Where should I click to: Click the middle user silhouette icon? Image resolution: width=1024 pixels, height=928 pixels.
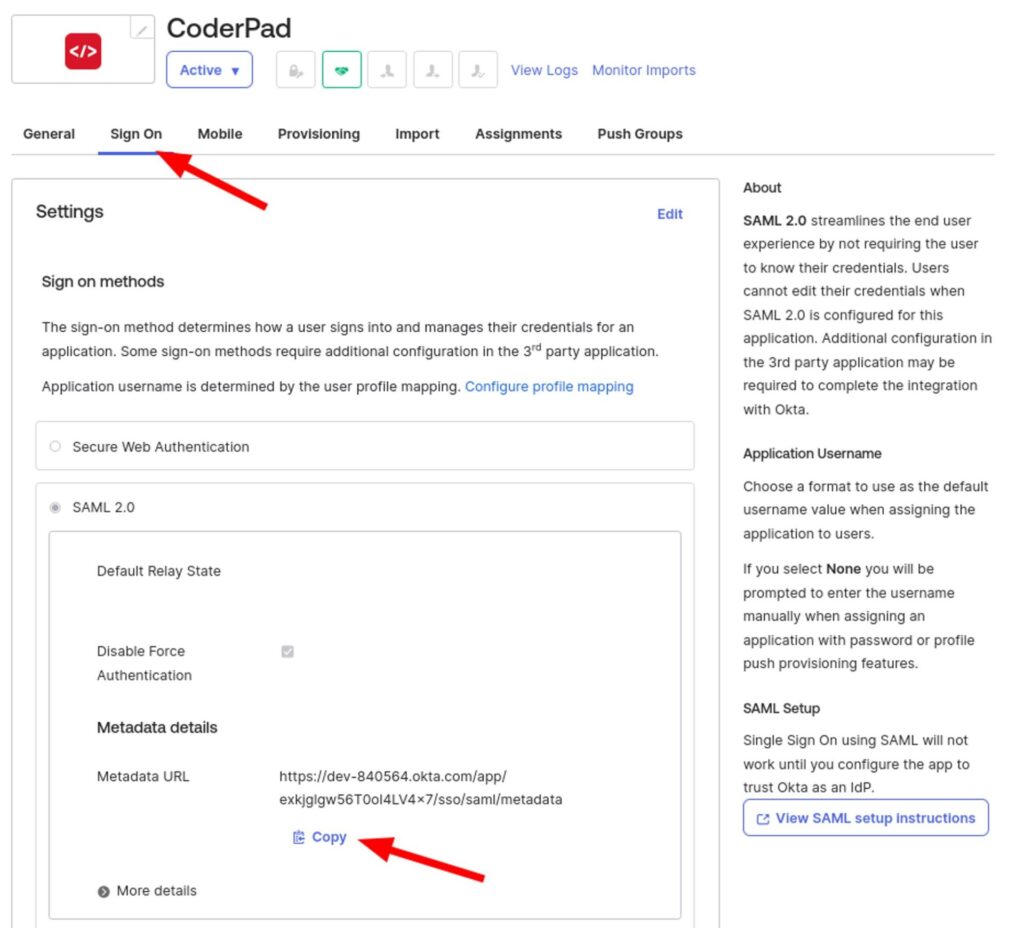[x=432, y=70]
